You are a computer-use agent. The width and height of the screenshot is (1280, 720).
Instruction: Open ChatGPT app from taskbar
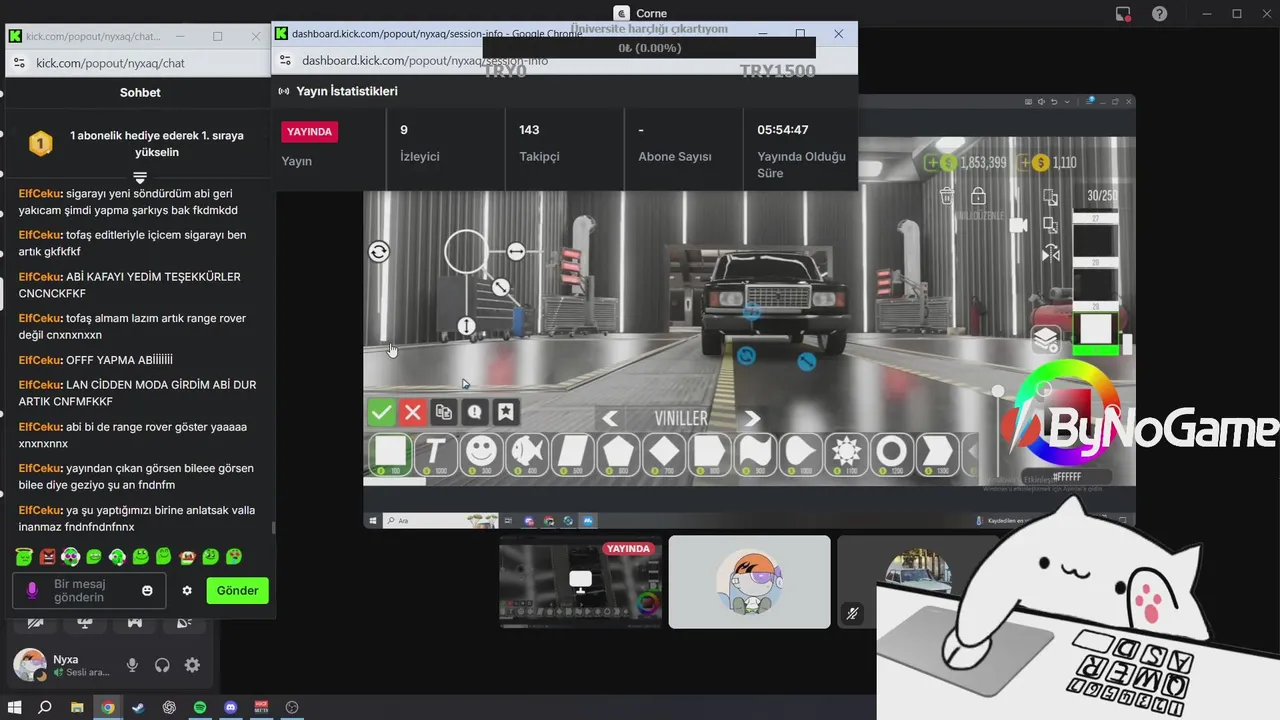[x=169, y=707]
